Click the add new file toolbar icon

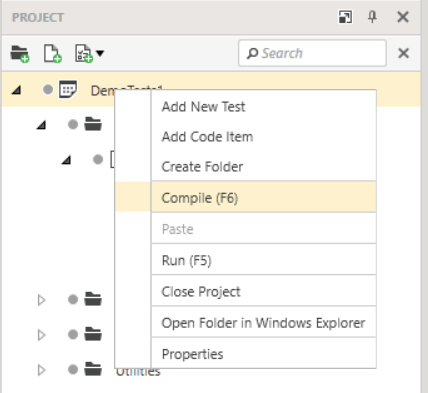coord(53,54)
